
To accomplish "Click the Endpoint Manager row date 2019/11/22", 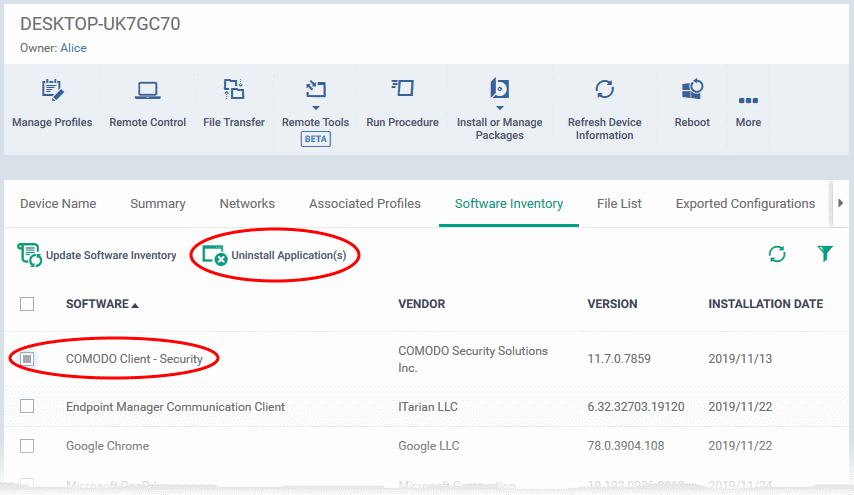I will [x=740, y=407].
